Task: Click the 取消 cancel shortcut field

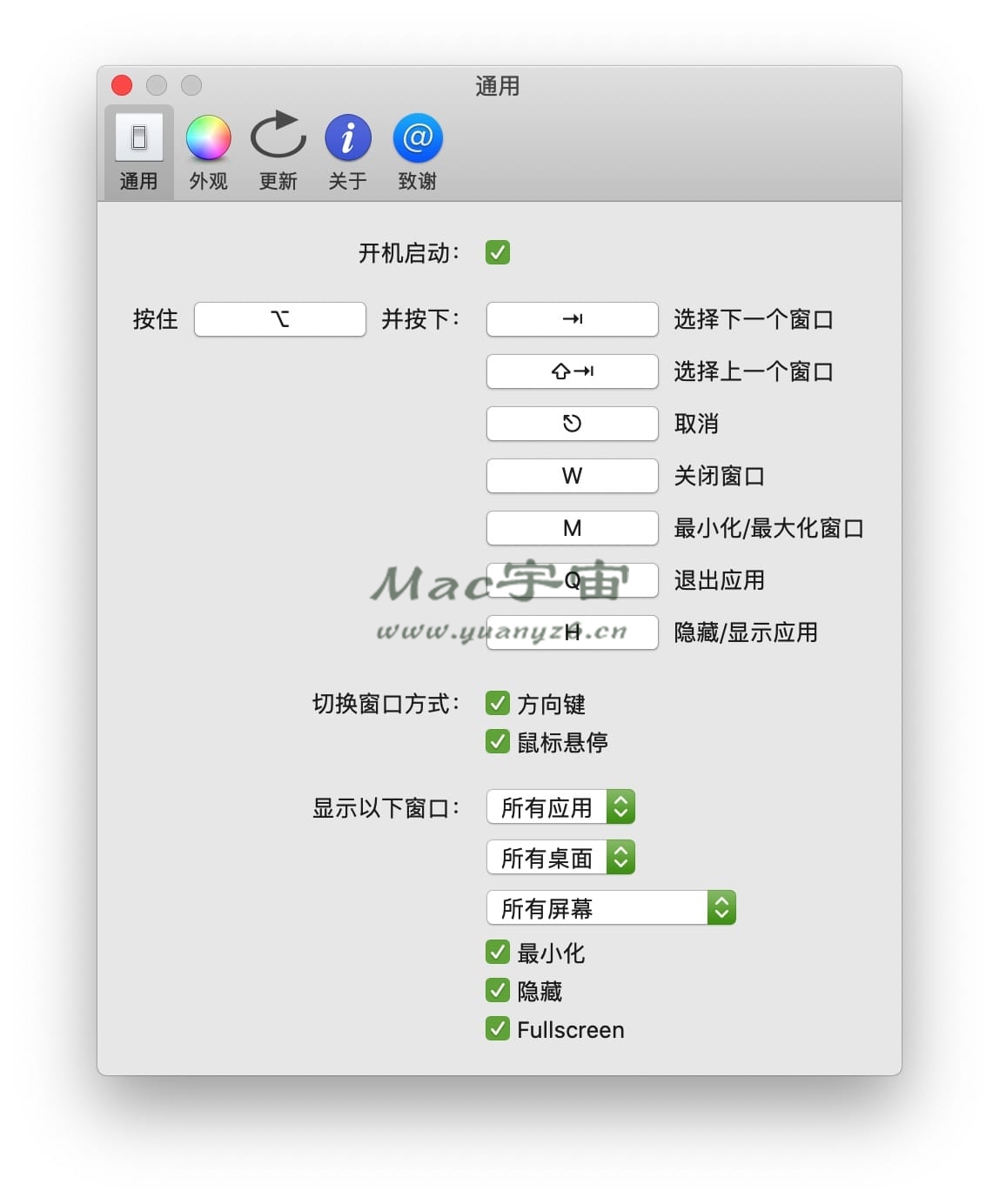Action: click(572, 424)
